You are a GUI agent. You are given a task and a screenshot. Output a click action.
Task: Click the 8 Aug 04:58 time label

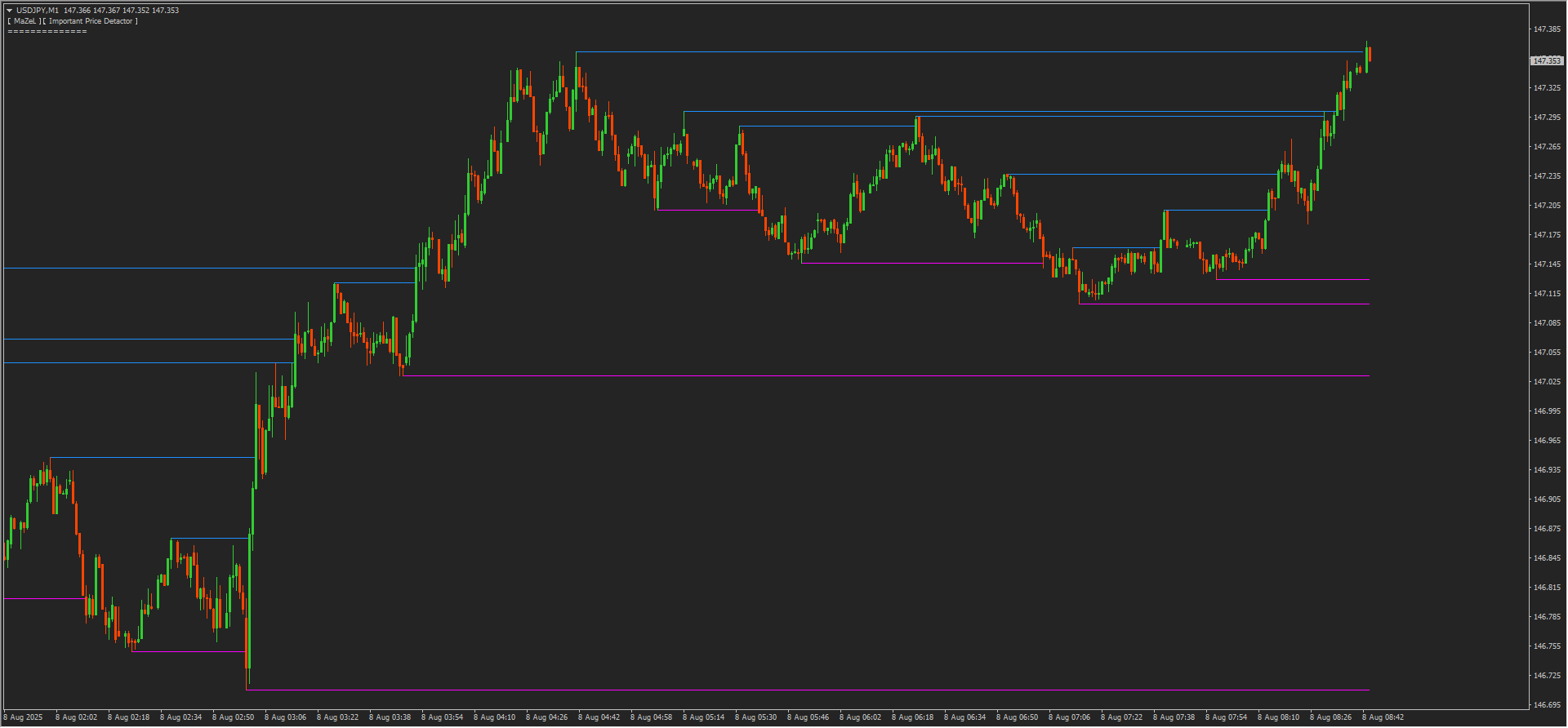pos(651,718)
